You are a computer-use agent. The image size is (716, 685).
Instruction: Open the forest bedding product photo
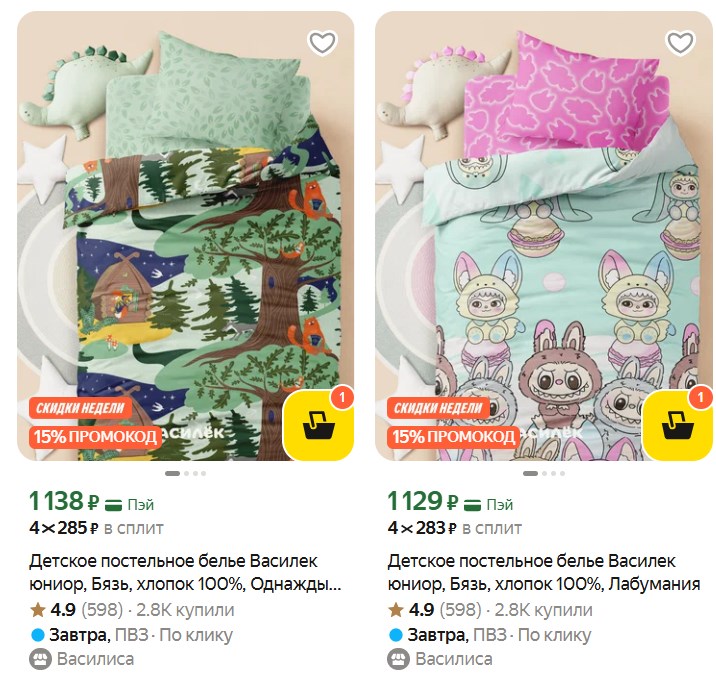click(x=185, y=240)
